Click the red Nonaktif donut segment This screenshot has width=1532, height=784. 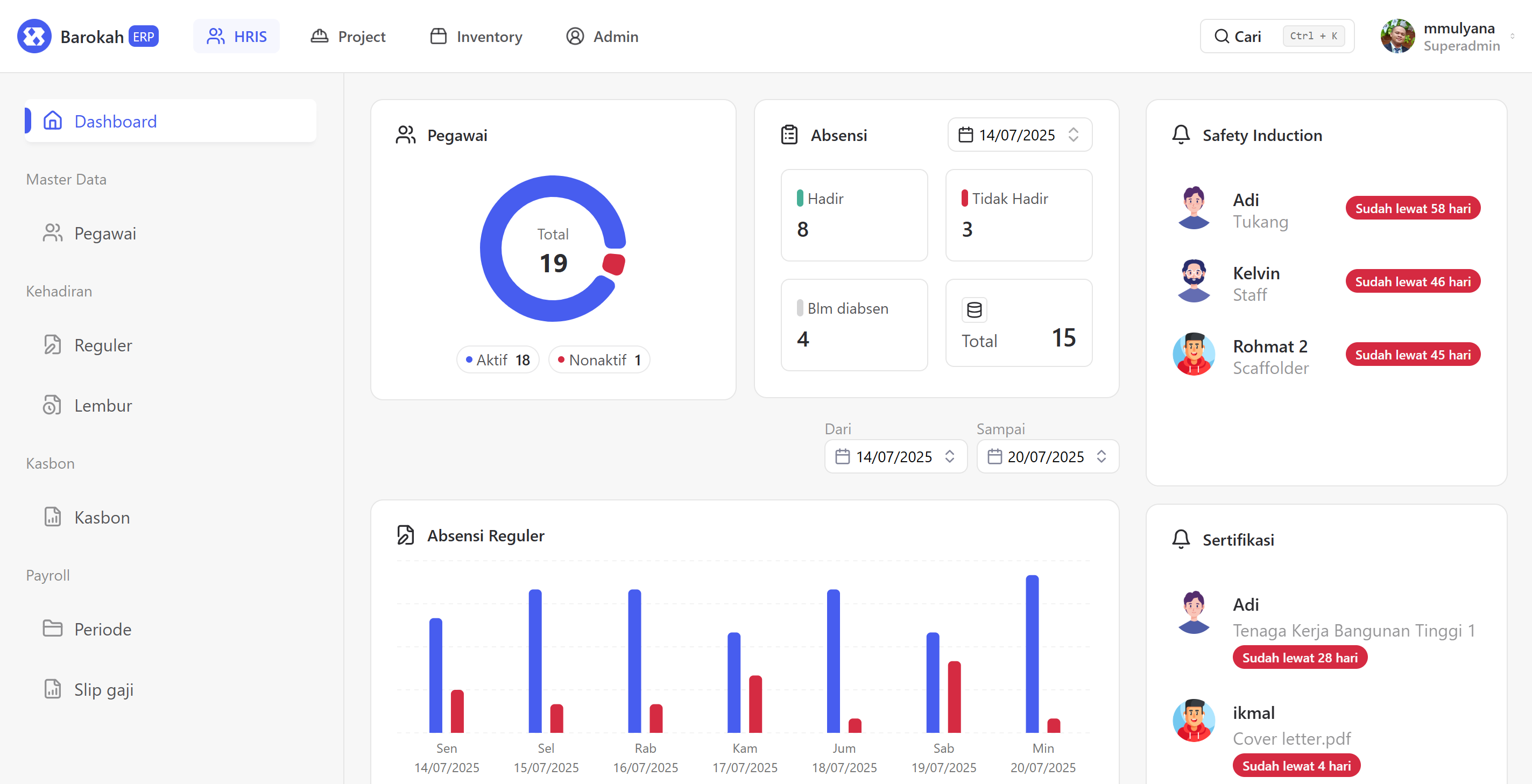(615, 264)
